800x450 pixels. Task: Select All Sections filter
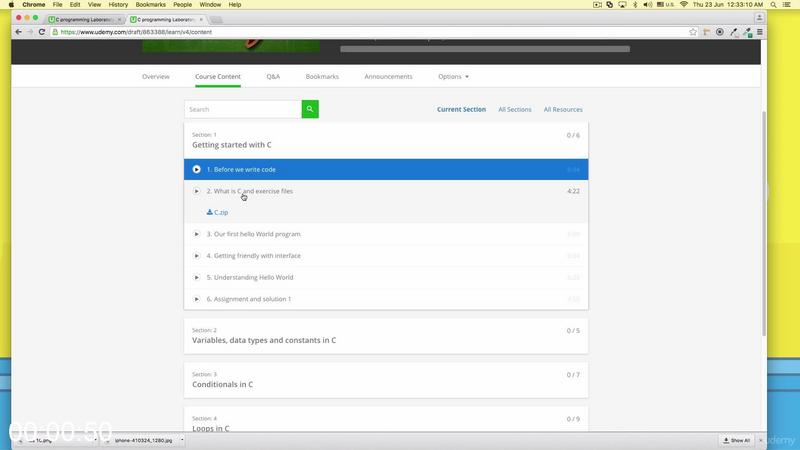tap(515, 109)
